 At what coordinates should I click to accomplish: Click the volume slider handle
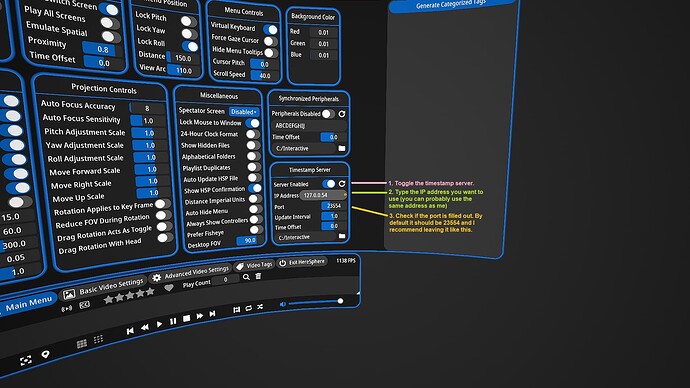[x=340, y=301]
